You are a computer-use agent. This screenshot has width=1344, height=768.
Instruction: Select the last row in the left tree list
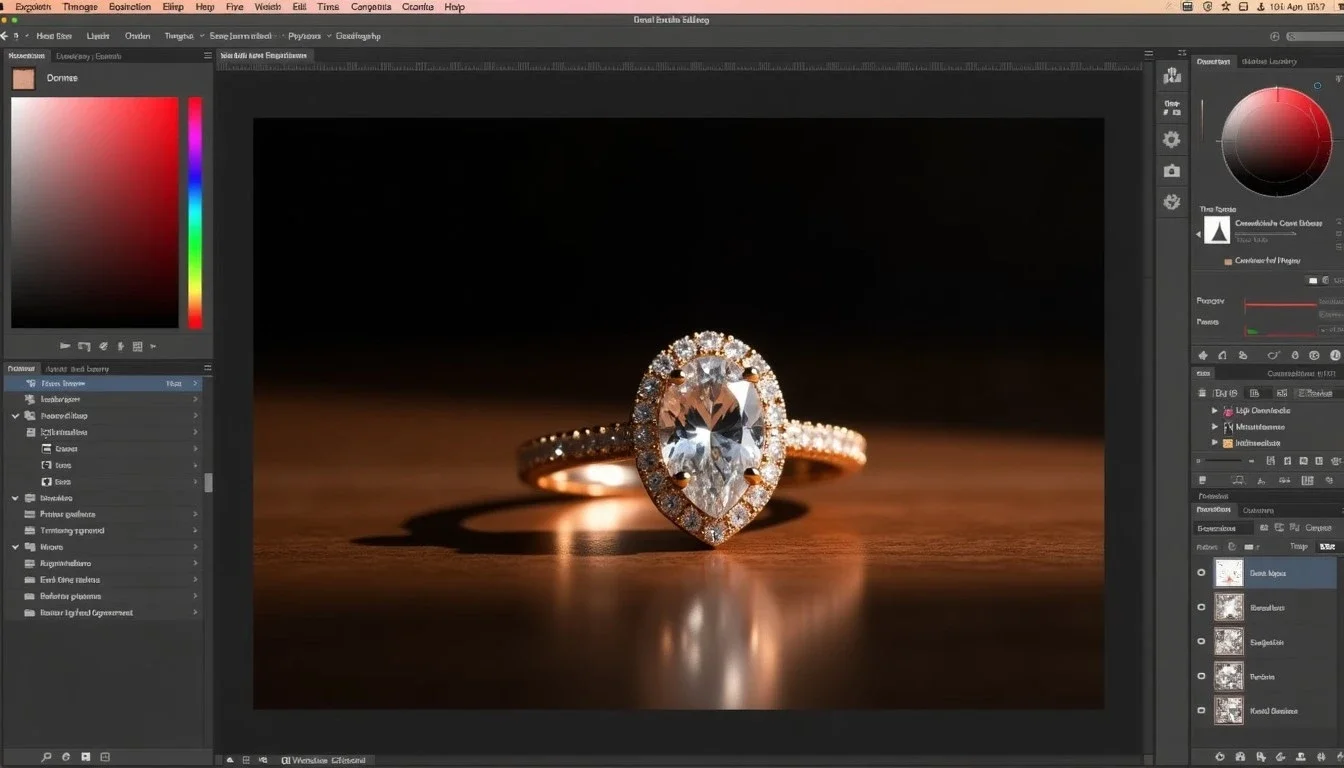[x=103, y=612]
